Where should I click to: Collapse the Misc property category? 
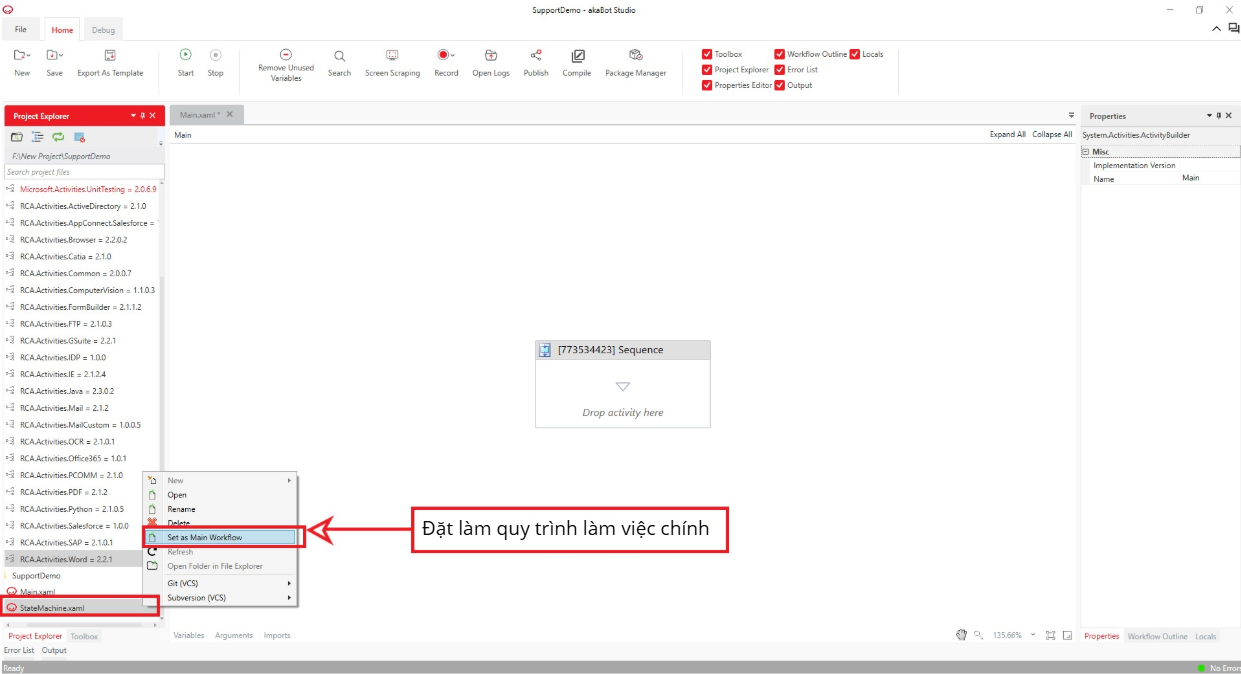tap(1087, 152)
